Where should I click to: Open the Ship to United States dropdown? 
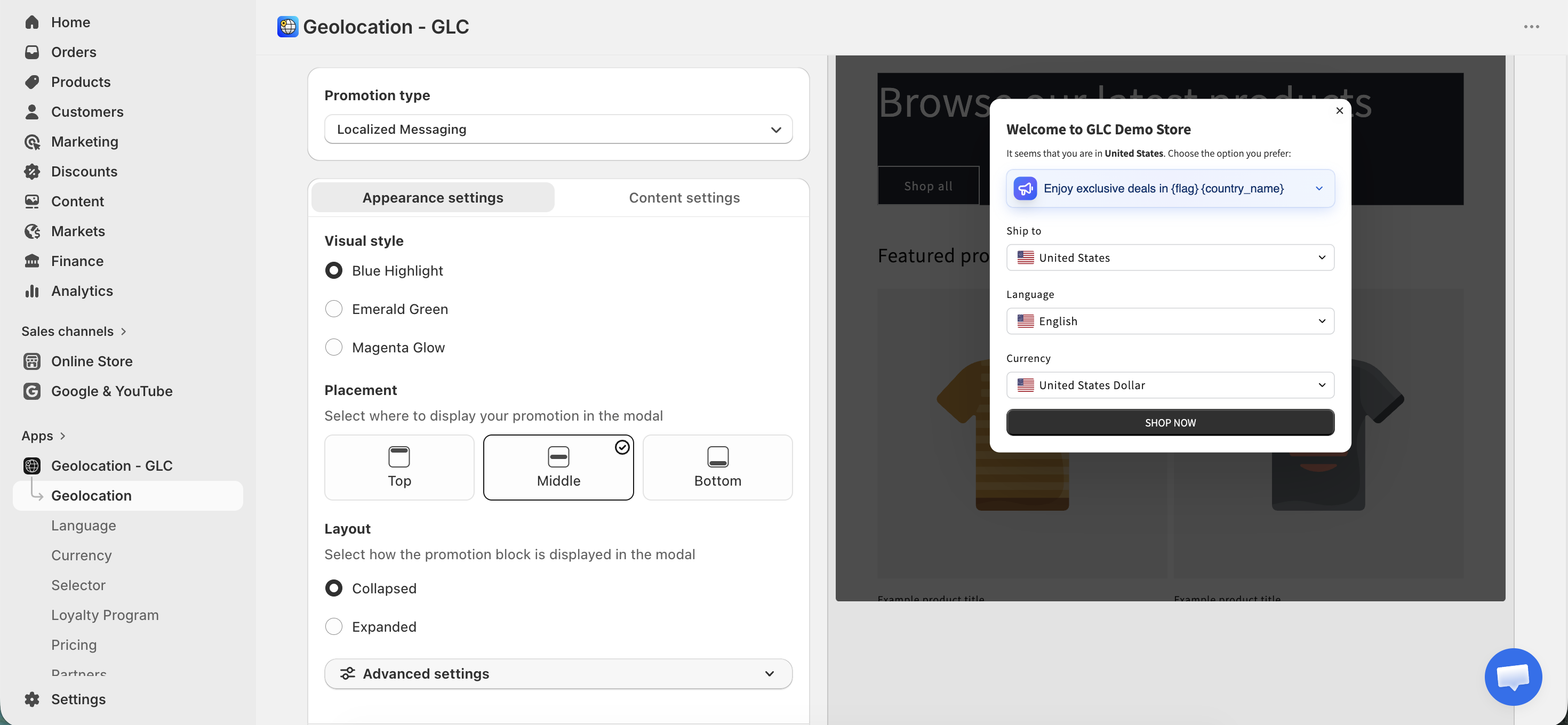[x=1170, y=258]
